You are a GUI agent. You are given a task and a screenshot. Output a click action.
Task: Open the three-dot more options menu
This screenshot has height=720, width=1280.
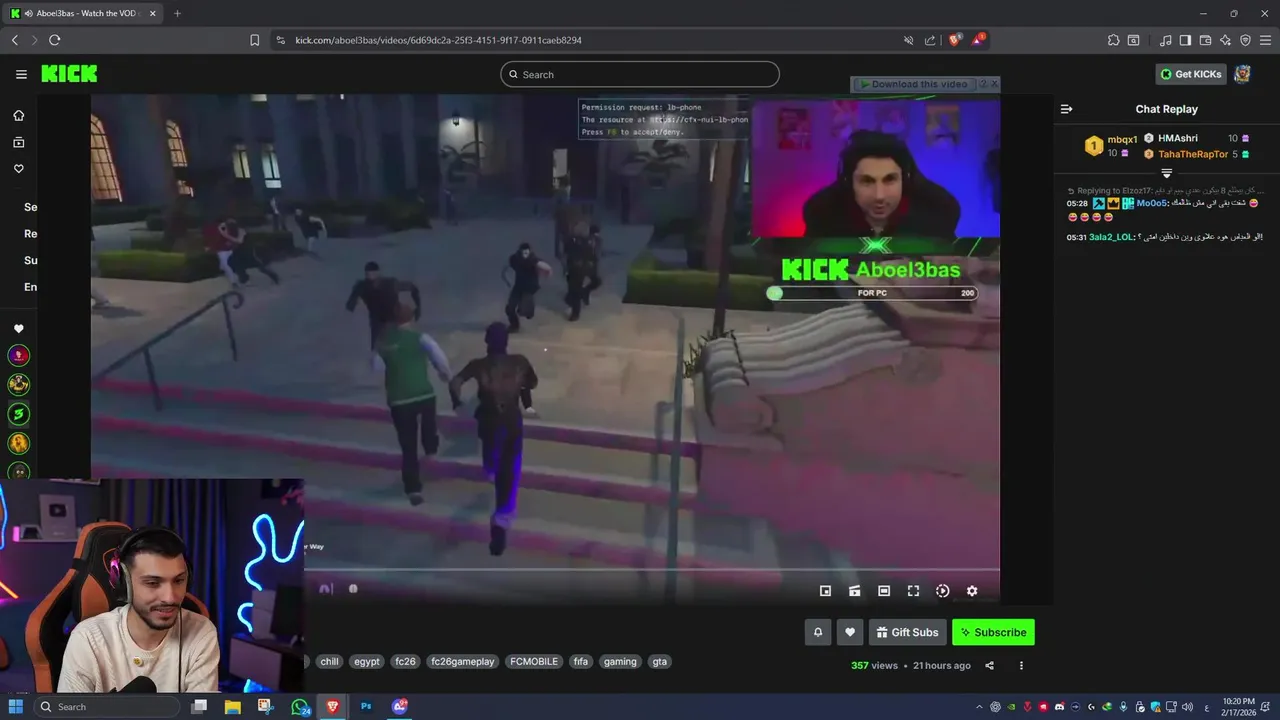pyautogui.click(x=1021, y=665)
